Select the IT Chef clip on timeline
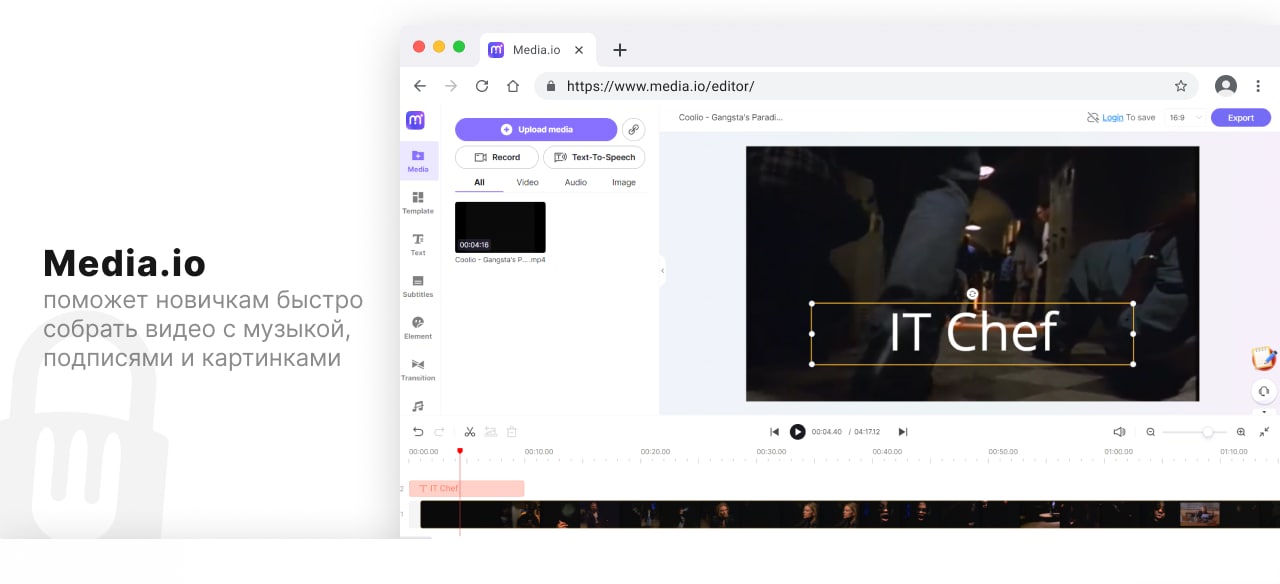The image size is (1280, 584). click(x=466, y=489)
